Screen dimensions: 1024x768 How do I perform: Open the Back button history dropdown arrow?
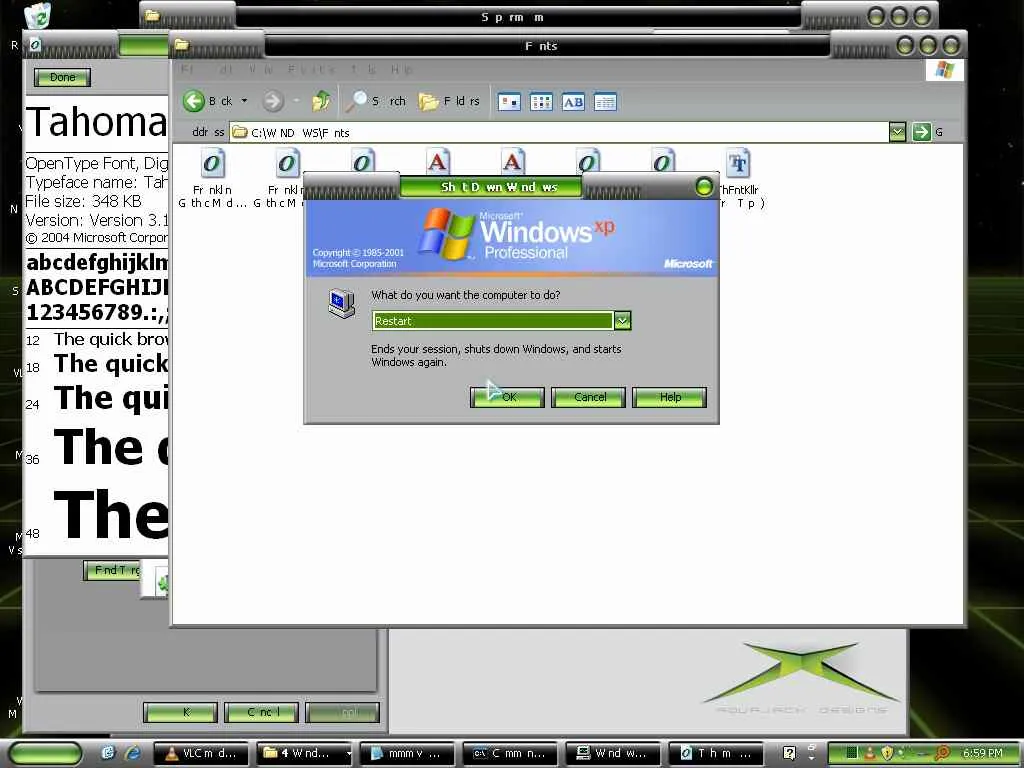tap(244, 101)
